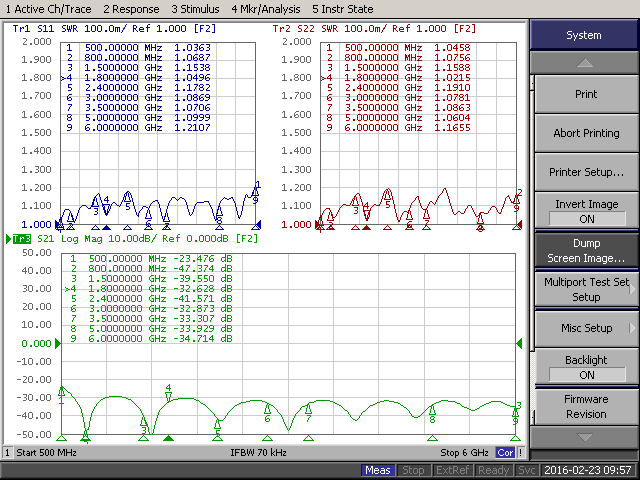Click marker 7 on the S21 trace
640x480 pixels.
(309, 412)
